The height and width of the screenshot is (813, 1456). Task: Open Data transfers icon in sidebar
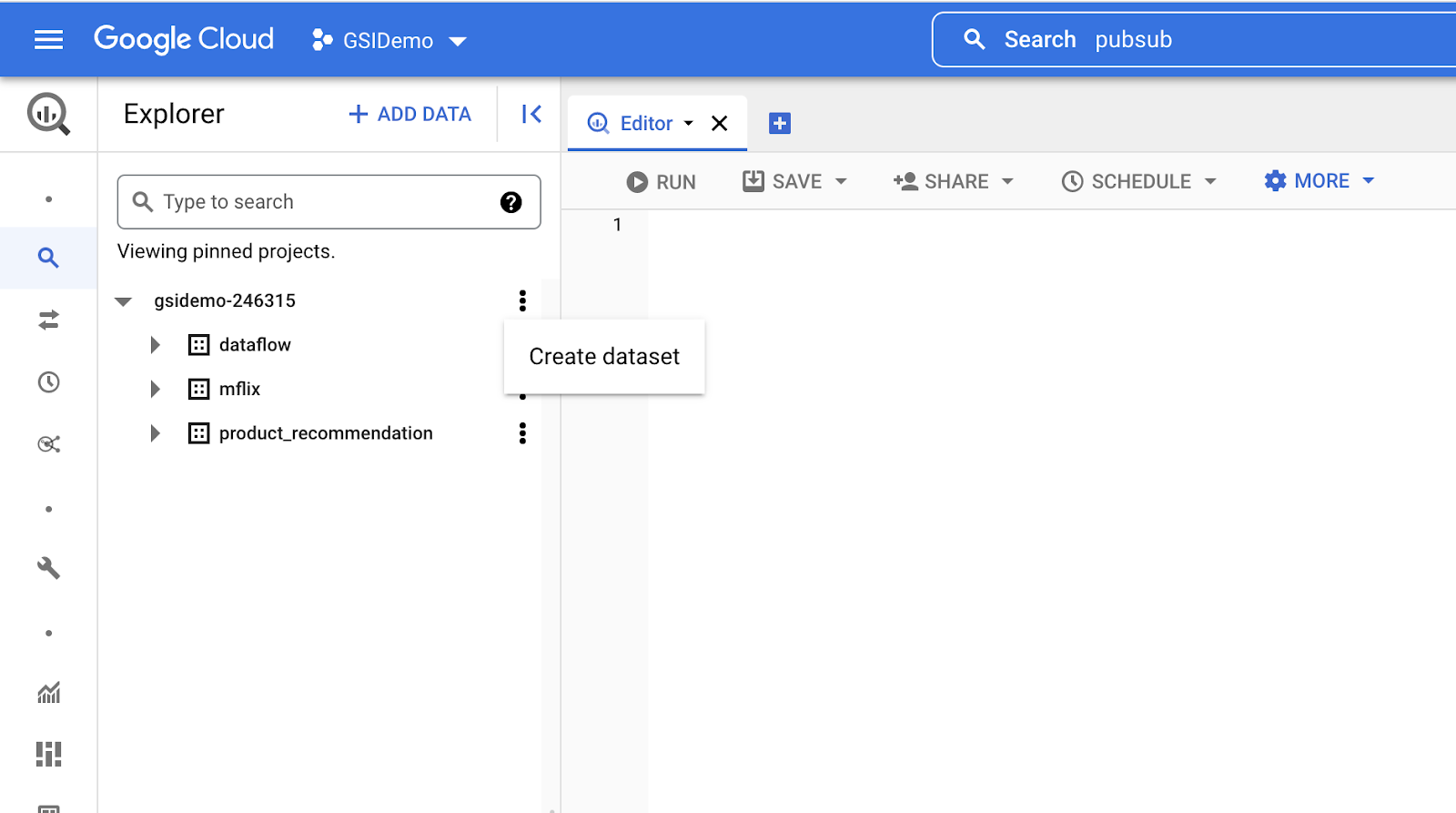click(x=48, y=320)
